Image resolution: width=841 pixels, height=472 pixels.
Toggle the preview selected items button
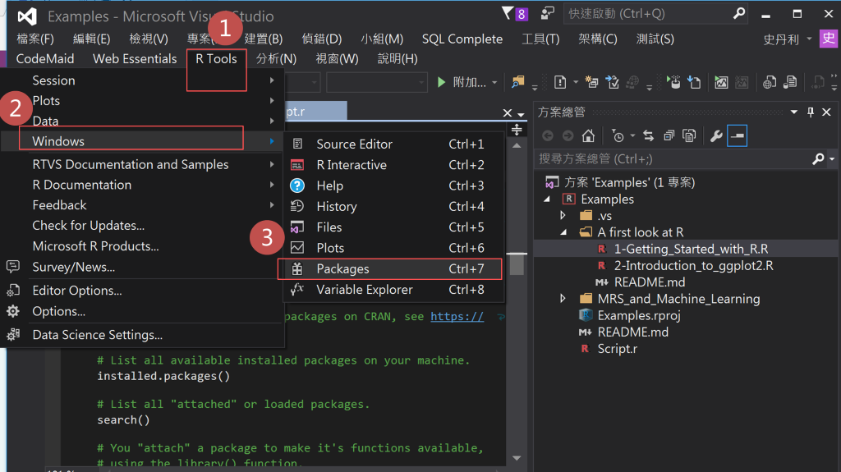pos(737,136)
